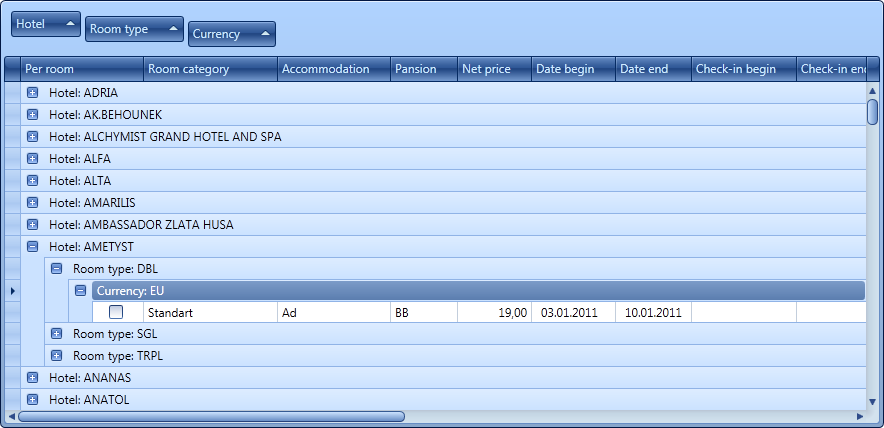This screenshot has width=884, height=428.
Task: Sort by Net price column header
Action: (494, 69)
